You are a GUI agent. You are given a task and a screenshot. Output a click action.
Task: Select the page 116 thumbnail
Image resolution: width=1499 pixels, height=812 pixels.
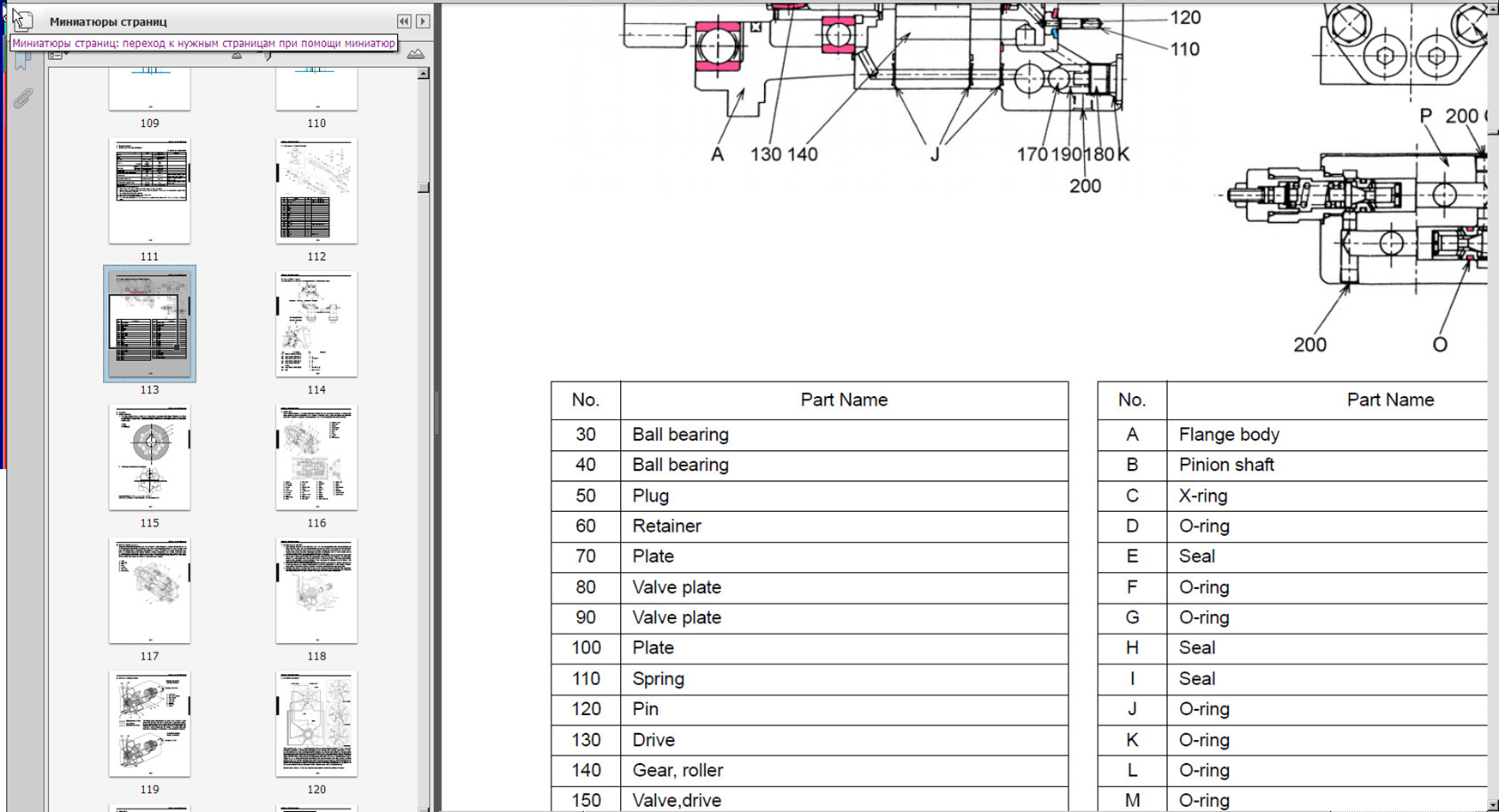(316, 458)
